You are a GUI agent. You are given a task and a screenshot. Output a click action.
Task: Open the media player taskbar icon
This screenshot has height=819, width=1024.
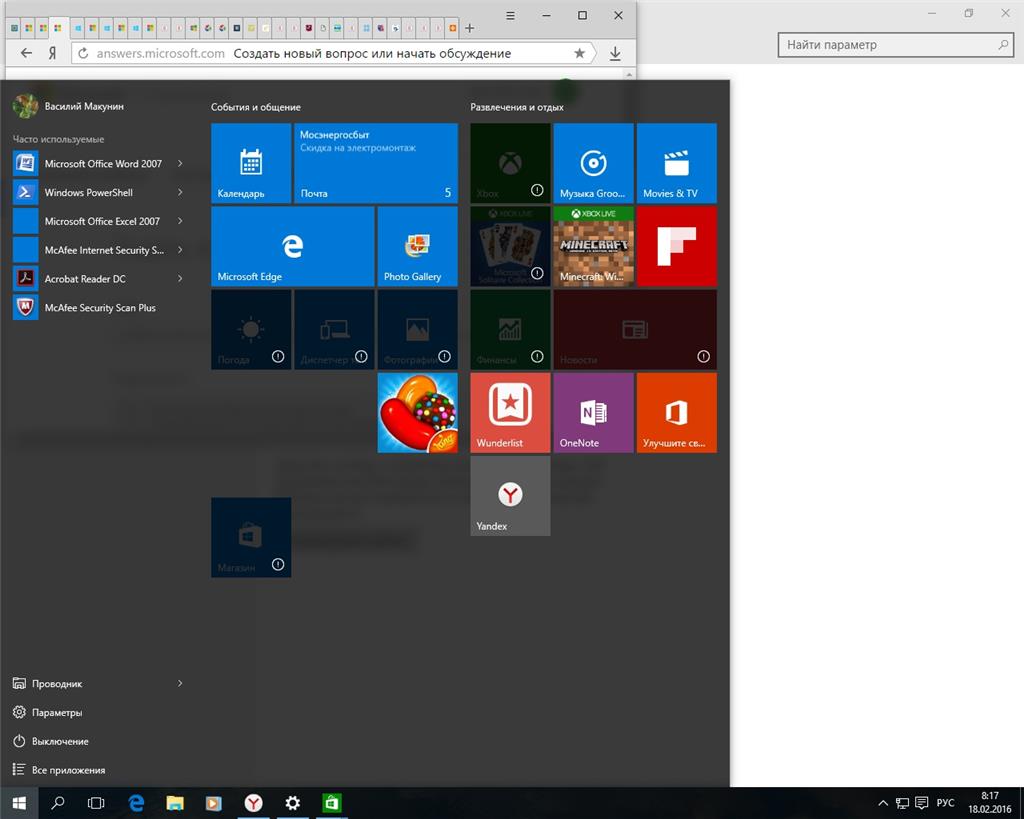[x=214, y=803]
